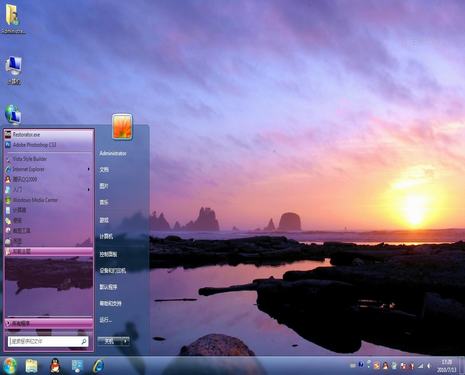Click the Windows Start orb
The height and width of the screenshot is (375, 465).
pos(10,366)
